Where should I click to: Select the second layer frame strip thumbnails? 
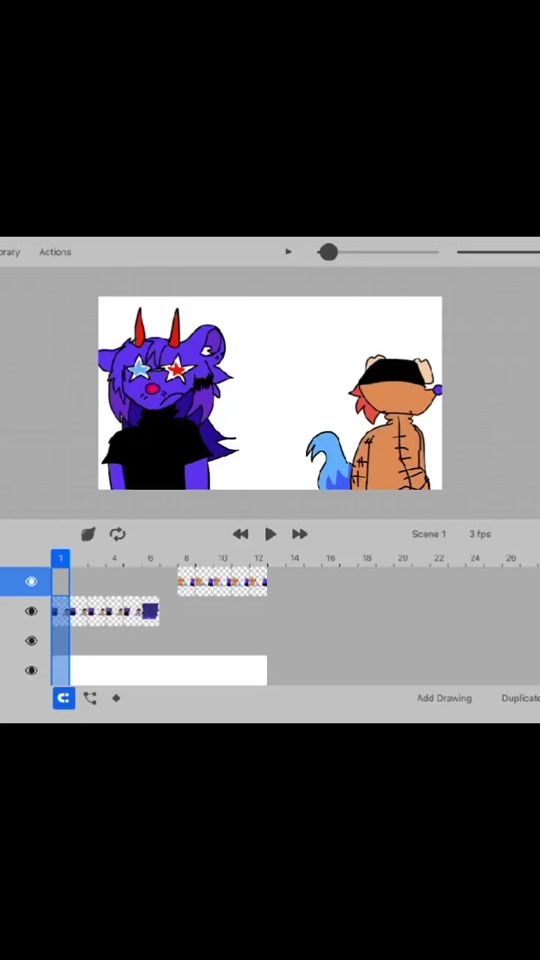pos(105,611)
